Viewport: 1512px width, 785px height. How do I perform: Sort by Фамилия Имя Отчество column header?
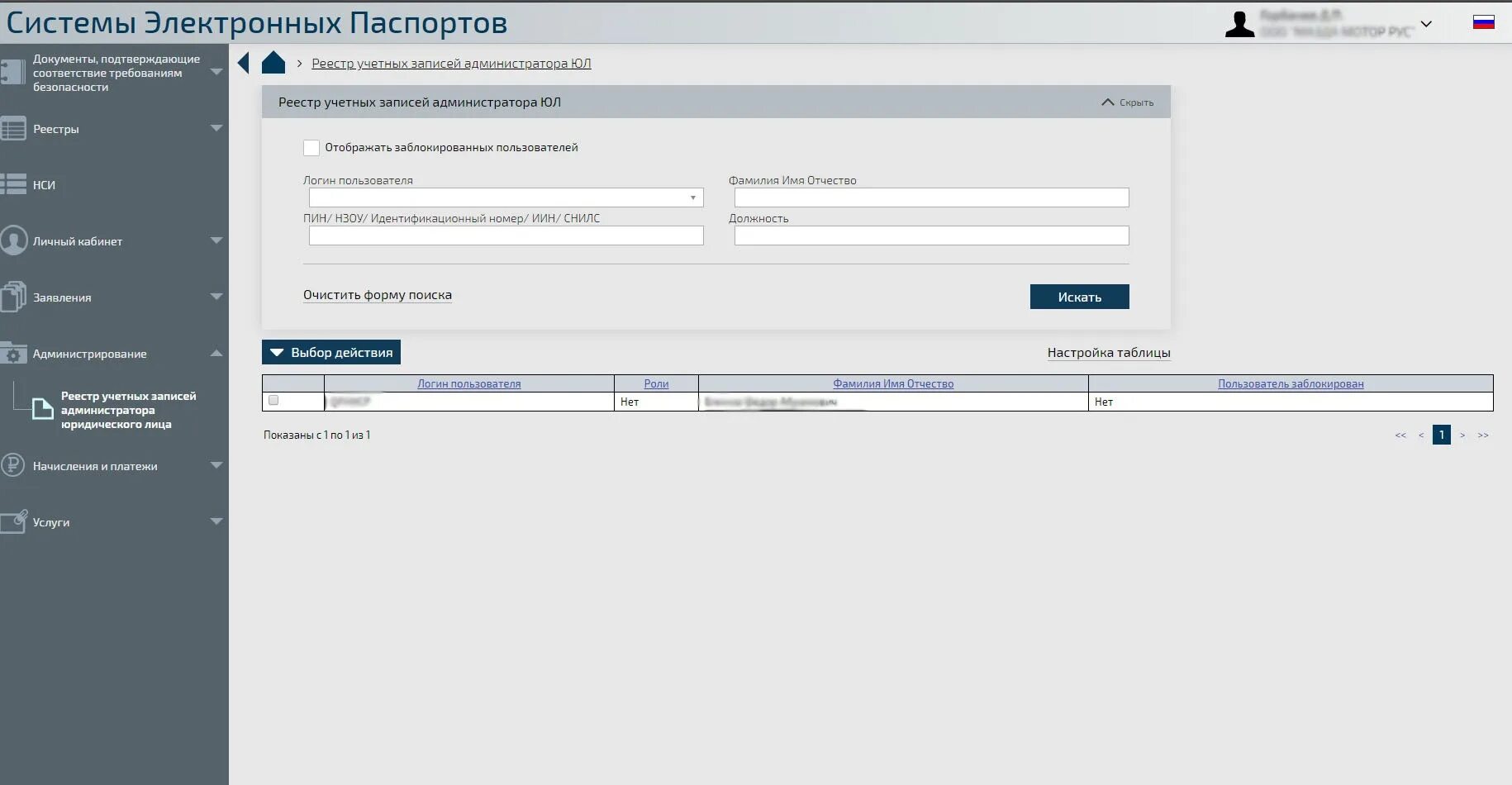(x=893, y=383)
